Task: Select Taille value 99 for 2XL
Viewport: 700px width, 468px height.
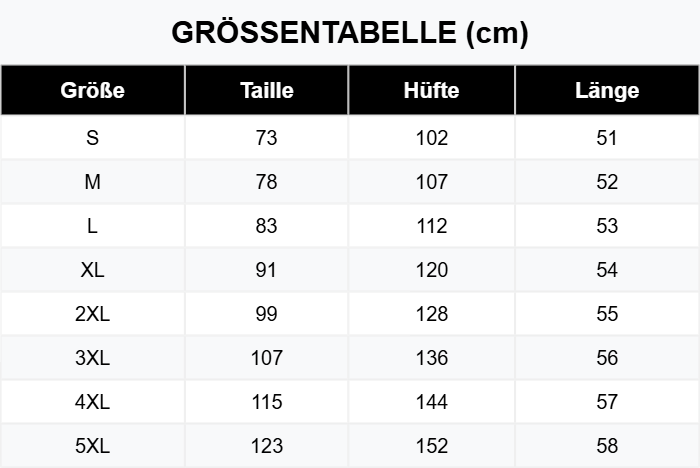Action: coord(267,313)
